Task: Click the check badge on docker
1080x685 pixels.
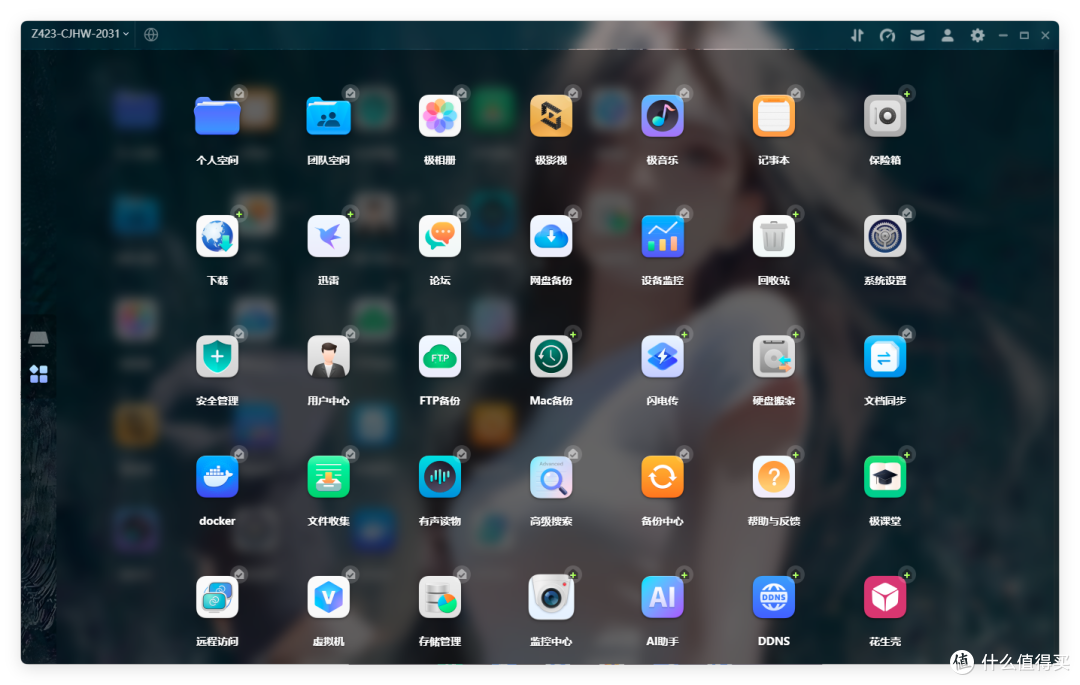Action: 239,454
